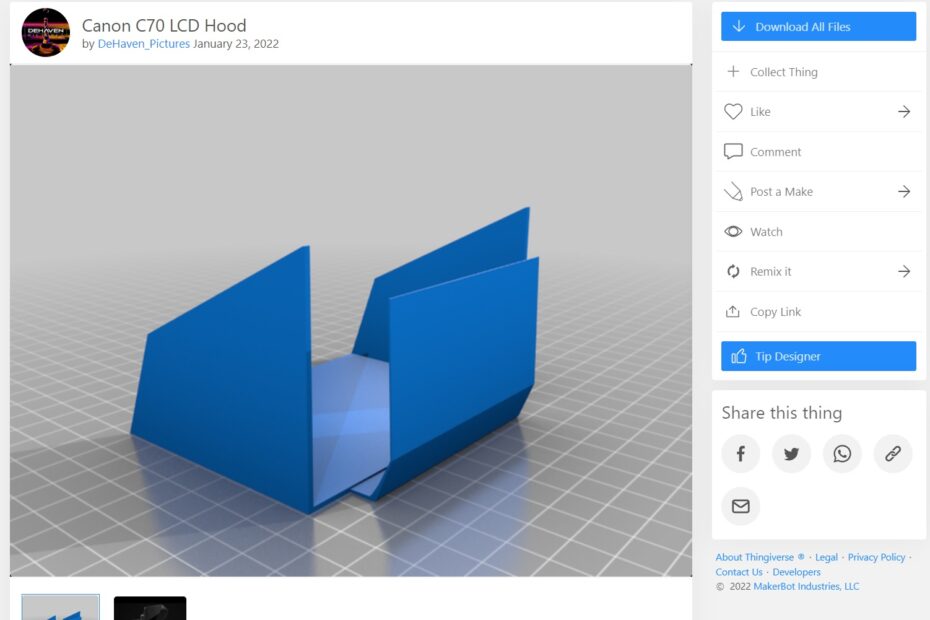
Task: Share this thing via WhatsApp
Action: pos(842,454)
